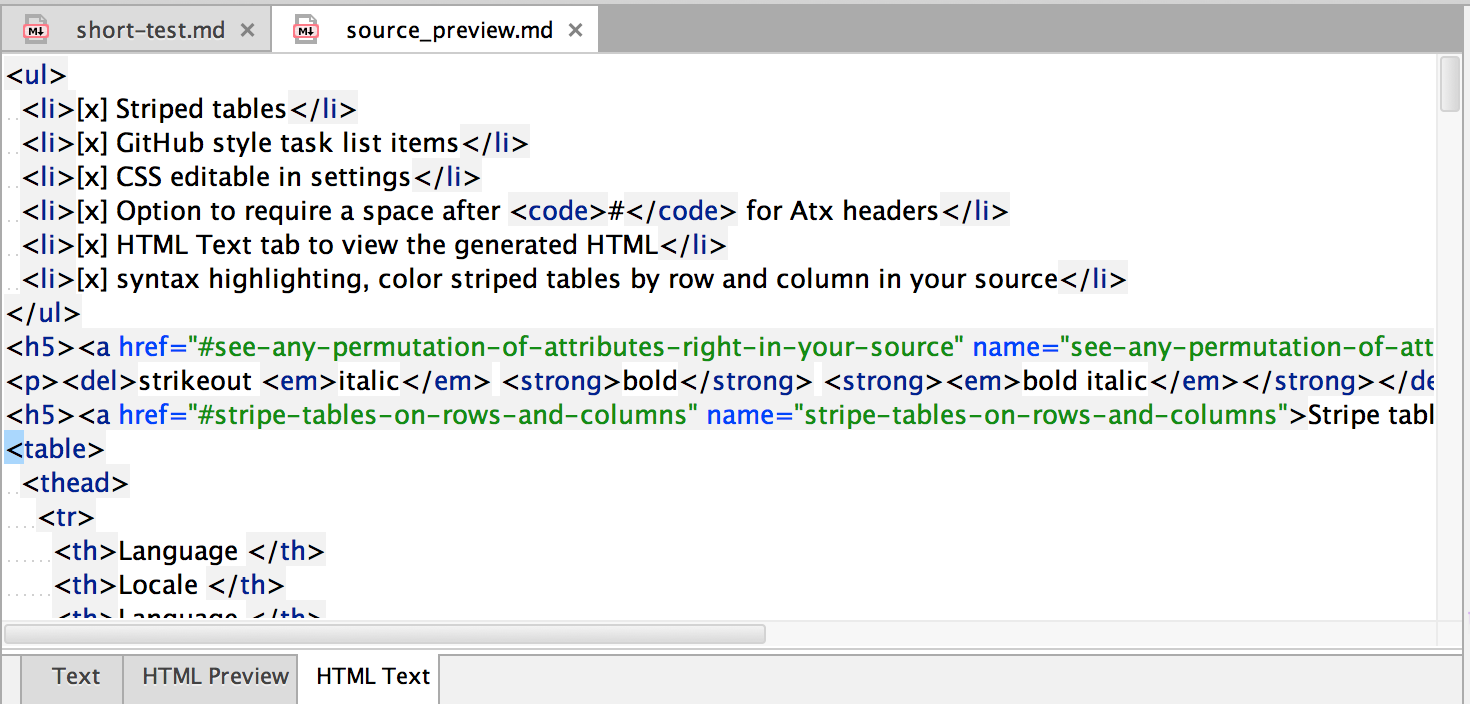
Task: Place cursor on the opening <ul> line
Action: coord(37,75)
